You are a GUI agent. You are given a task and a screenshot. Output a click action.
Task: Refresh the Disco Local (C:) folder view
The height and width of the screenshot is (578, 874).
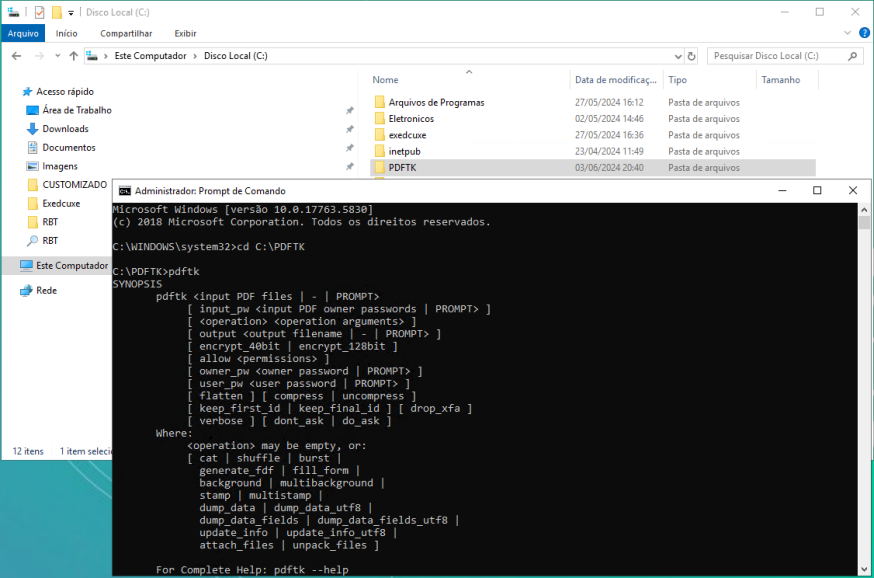click(693, 56)
